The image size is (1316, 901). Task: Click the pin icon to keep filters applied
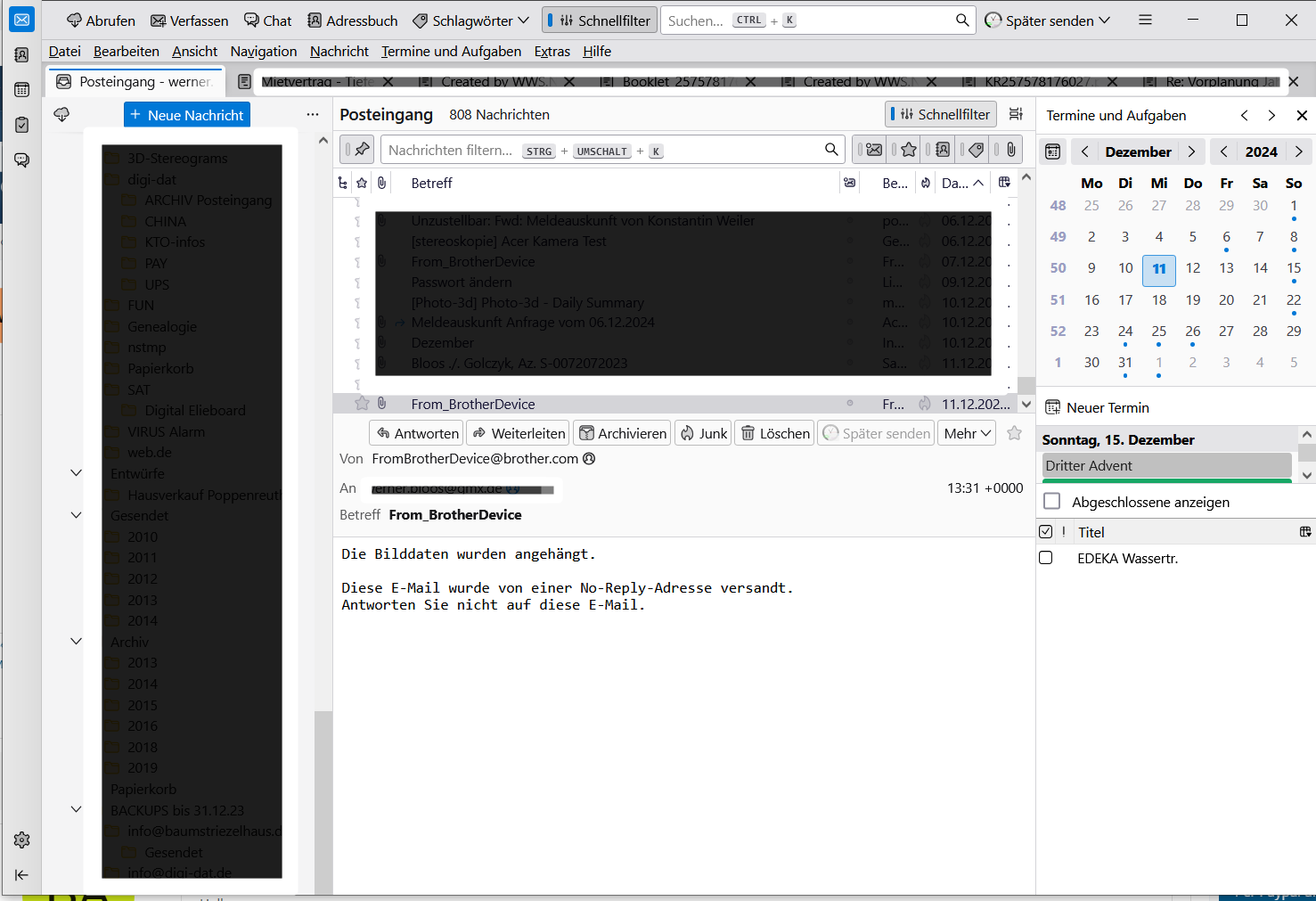(x=357, y=150)
